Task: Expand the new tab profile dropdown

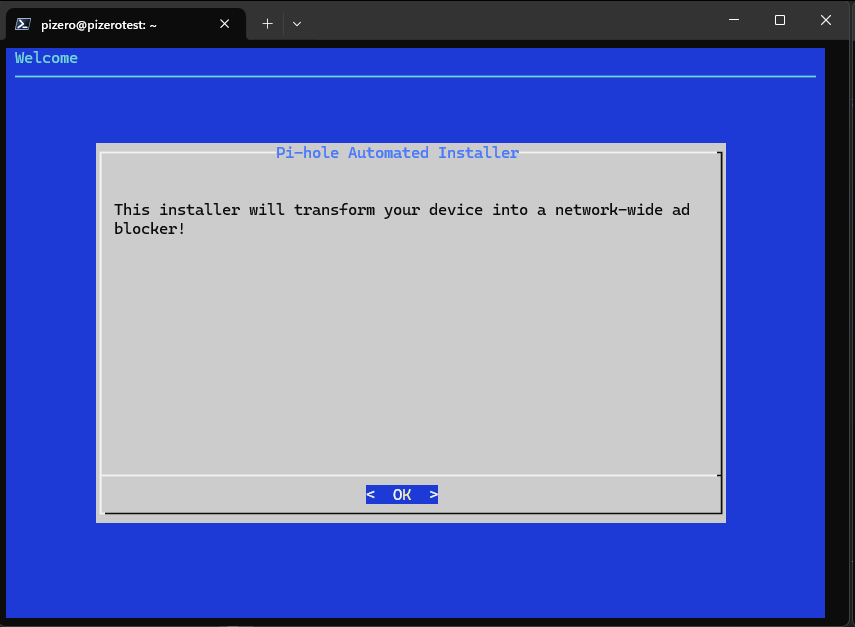Action: 297,24
